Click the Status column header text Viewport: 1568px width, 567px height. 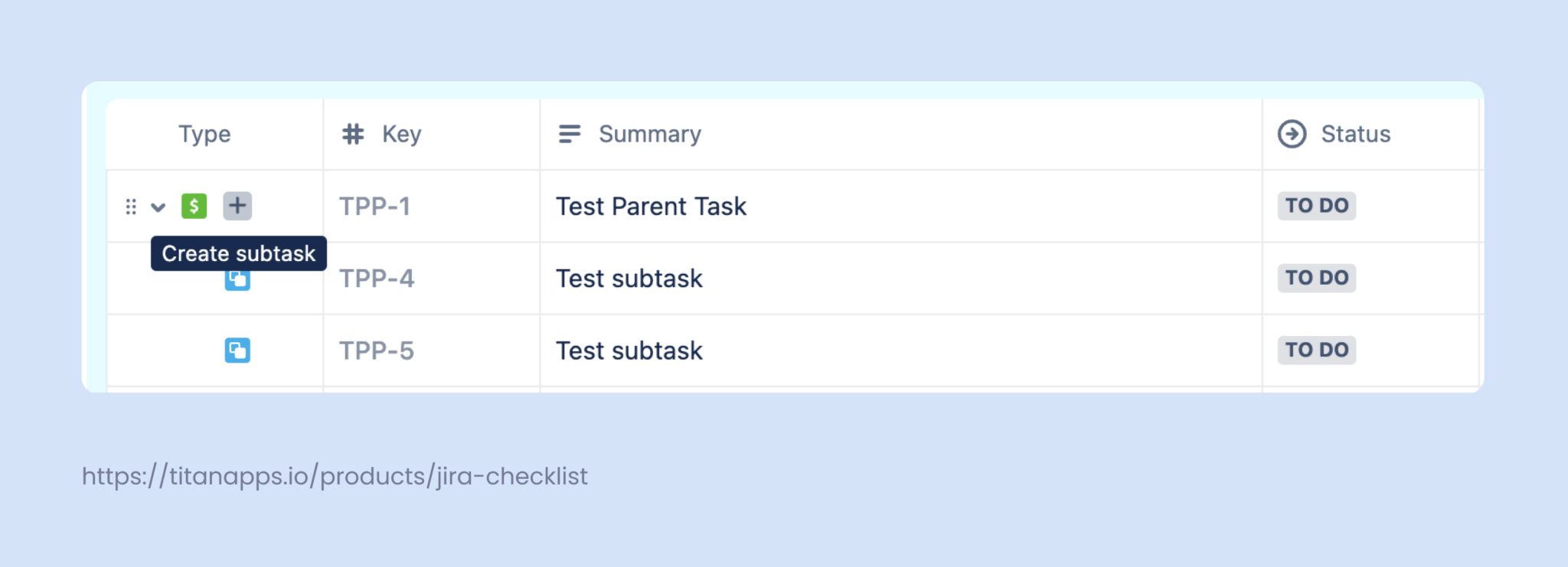1356,134
